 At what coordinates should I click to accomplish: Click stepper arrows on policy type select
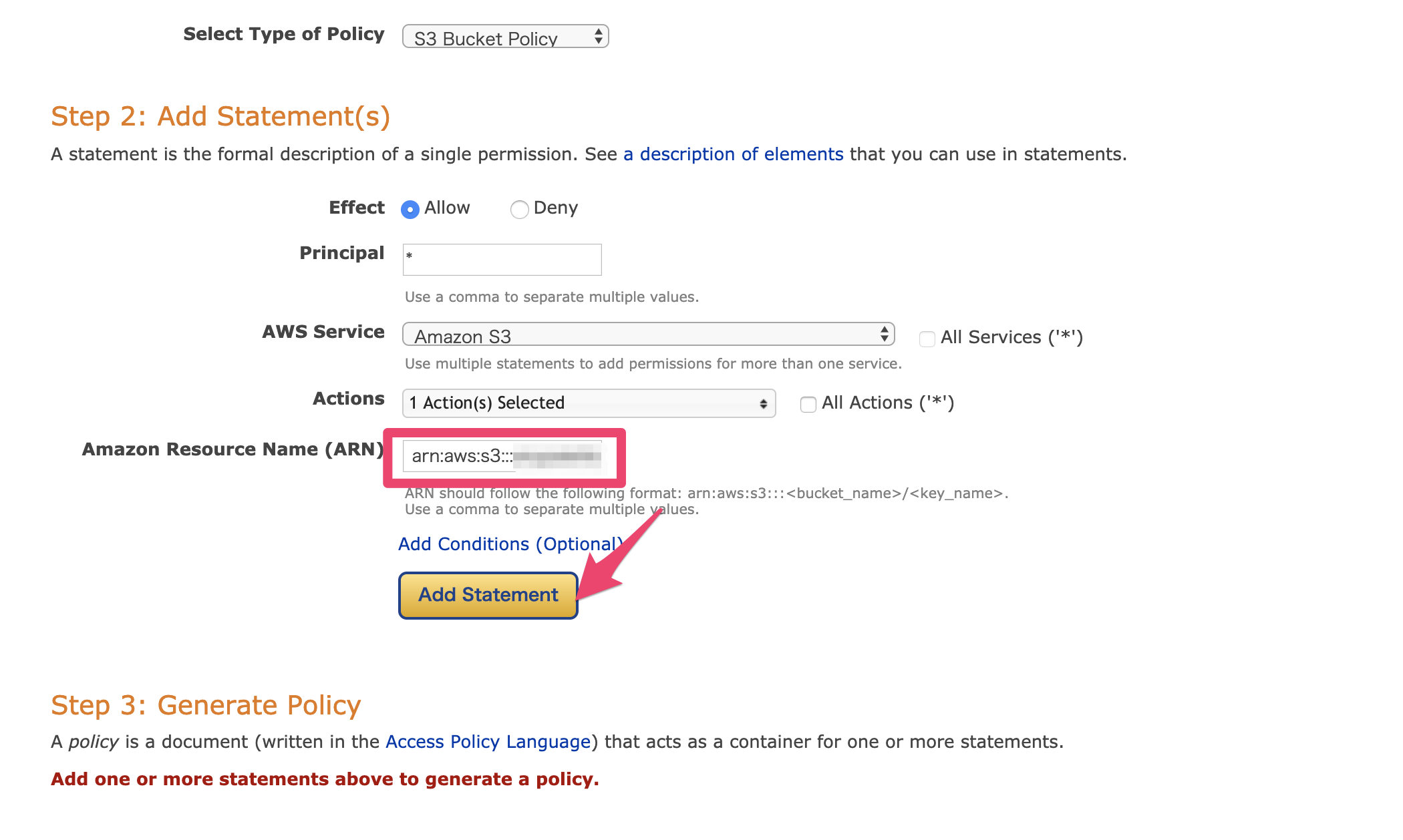coord(599,36)
